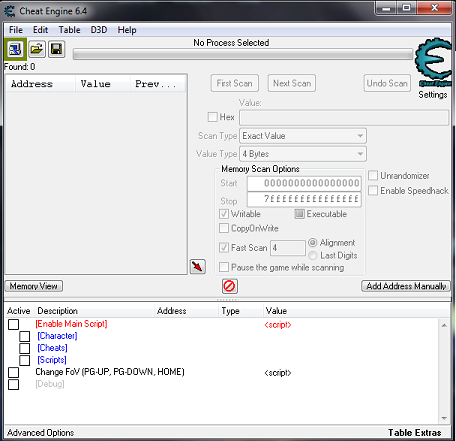The height and width of the screenshot is (441, 456).
Task: Click Add Address Manually button
Action: (406, 286)
